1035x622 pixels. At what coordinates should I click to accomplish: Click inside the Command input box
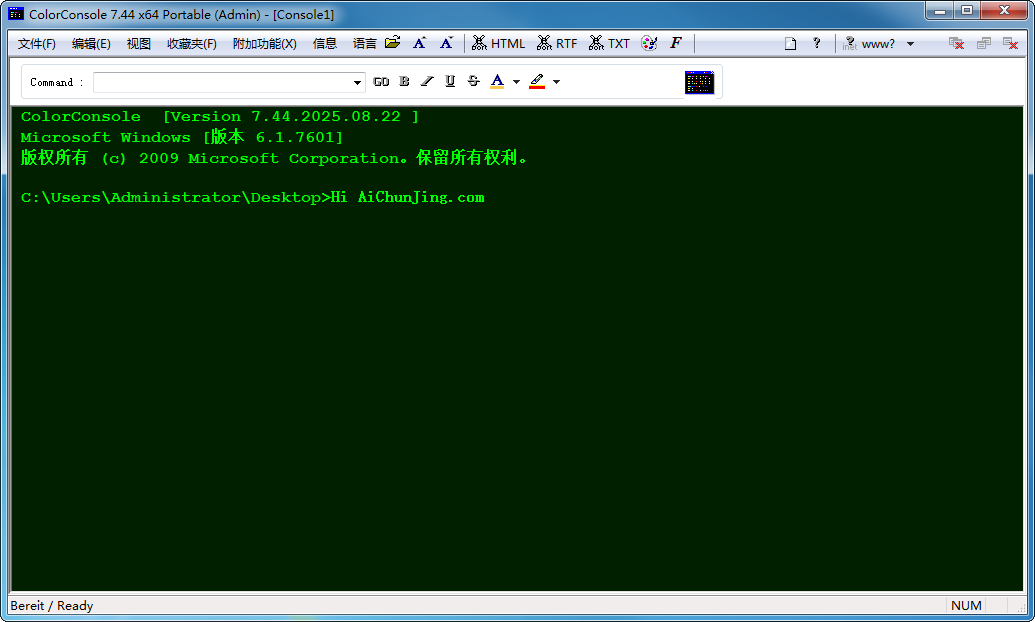tap(222, 82)
